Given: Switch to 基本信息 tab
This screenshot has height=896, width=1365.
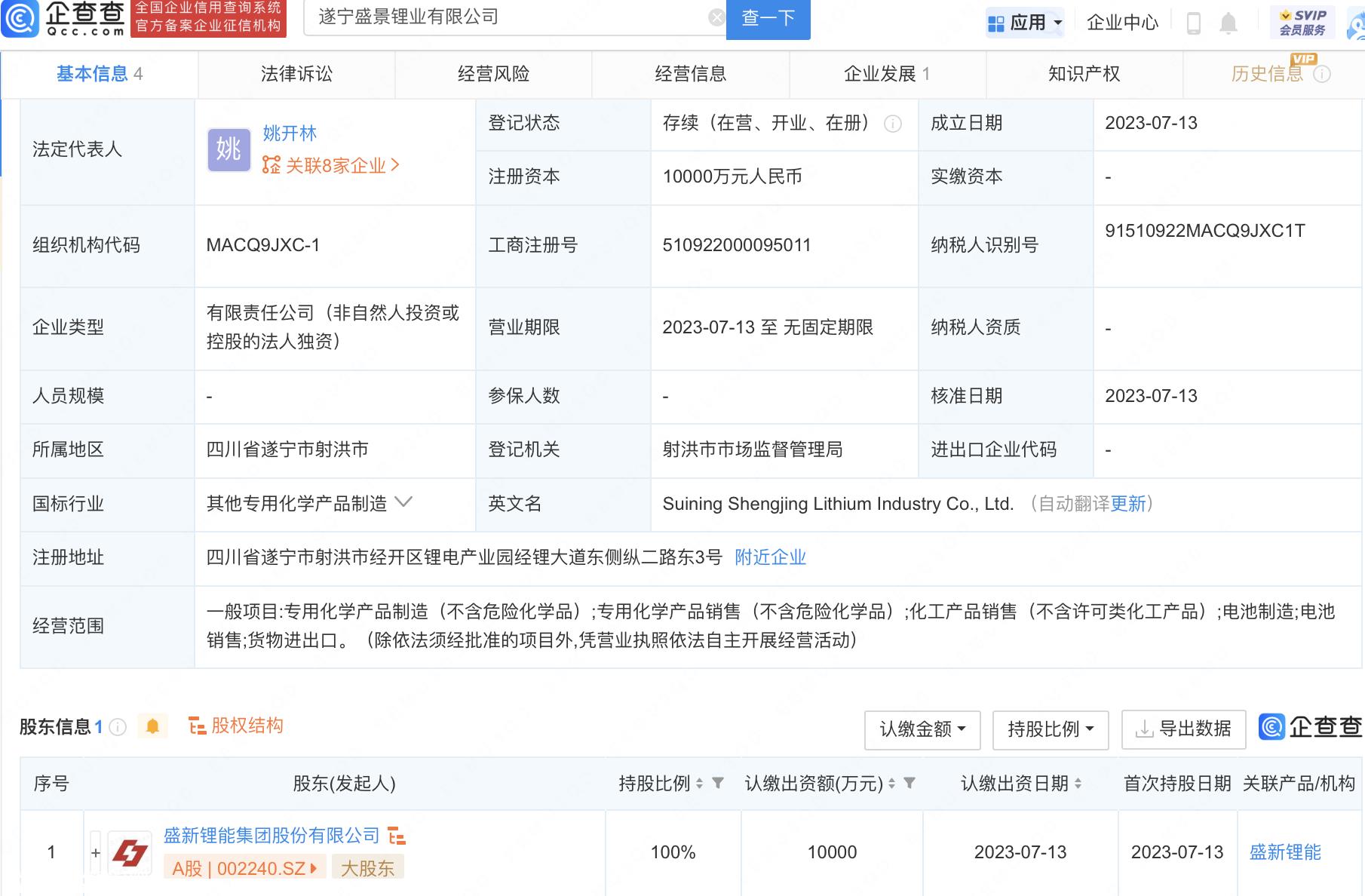Looking at the screenshot, I should [100, 74].
